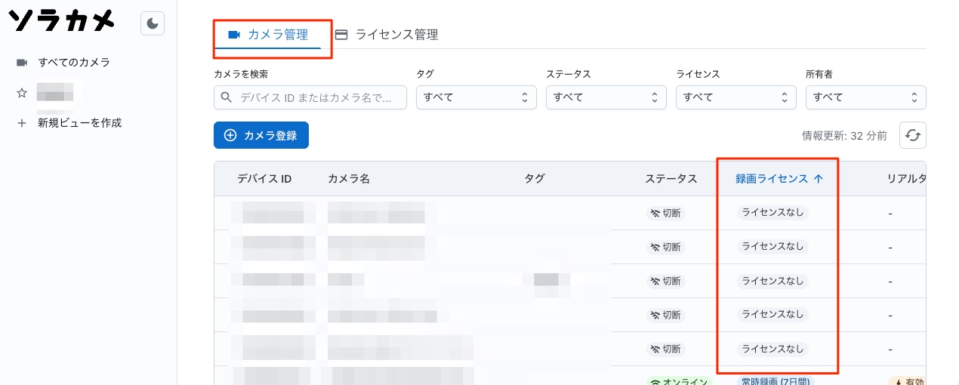Toggle dark mode moon icon

[152, 24]
